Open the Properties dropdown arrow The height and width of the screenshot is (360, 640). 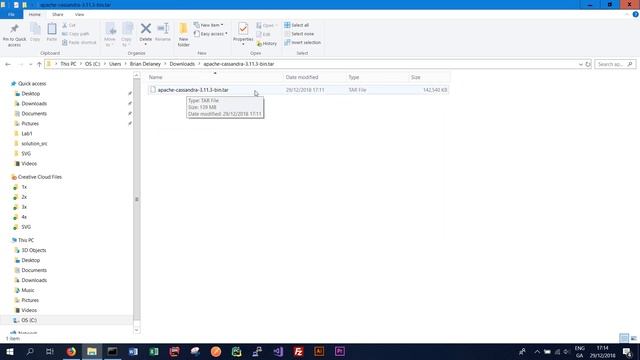243,44
